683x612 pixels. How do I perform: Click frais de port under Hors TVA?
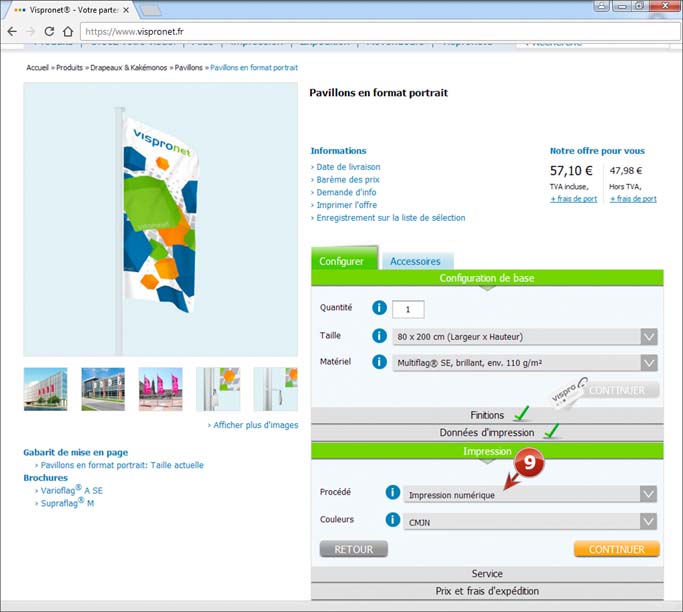click(x=633, y=199)
